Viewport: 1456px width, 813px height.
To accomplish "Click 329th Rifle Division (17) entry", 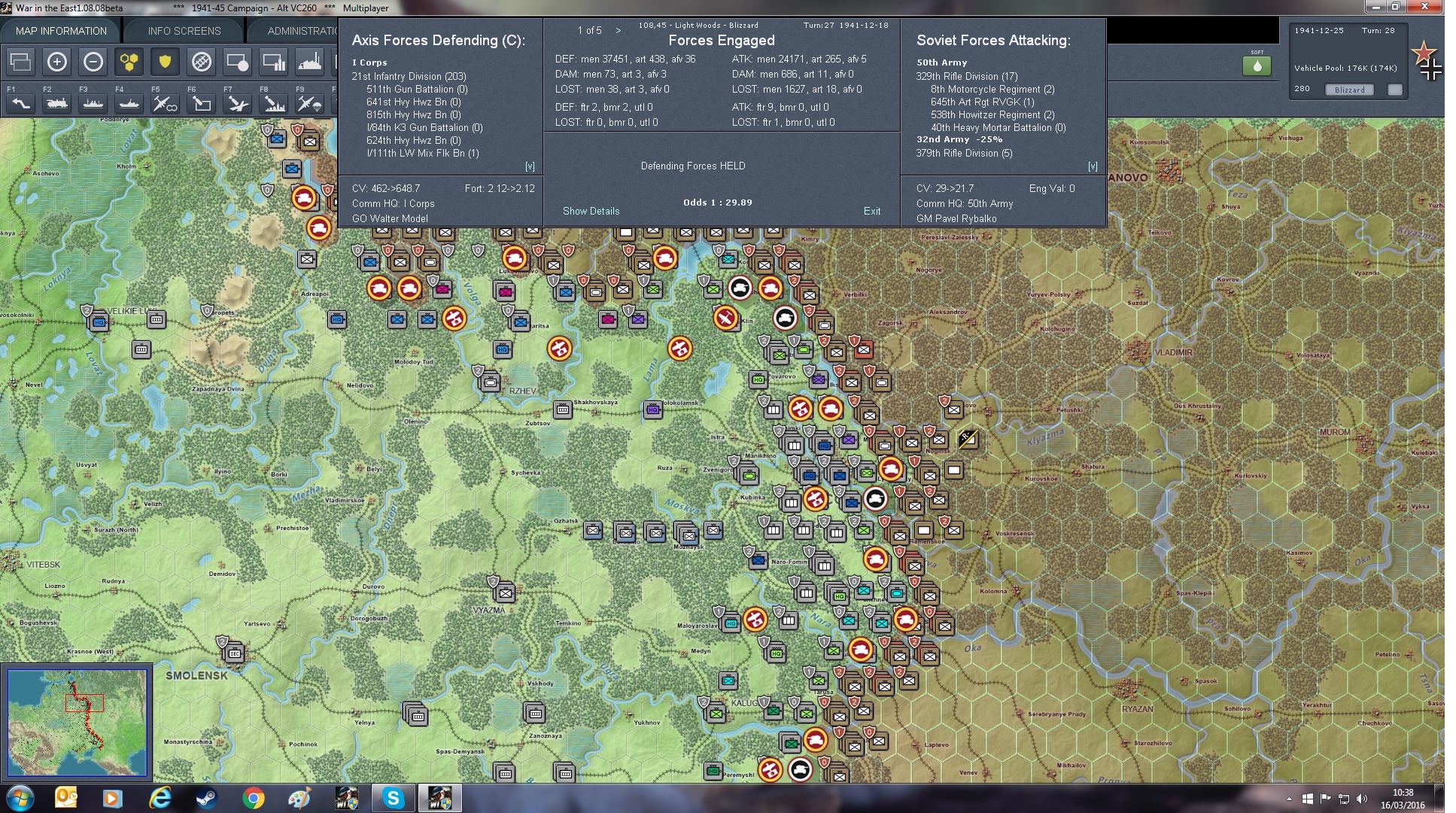I will [966, 76].
